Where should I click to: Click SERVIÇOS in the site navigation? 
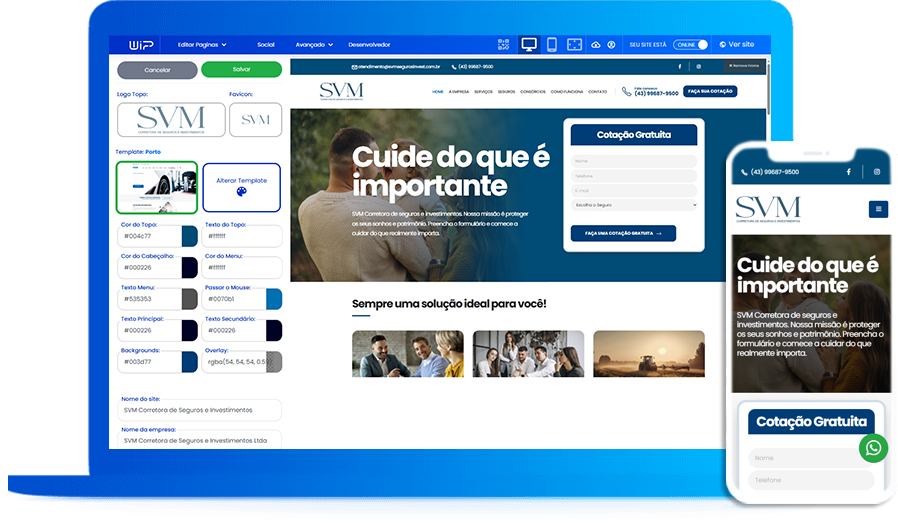click(483, 92)
